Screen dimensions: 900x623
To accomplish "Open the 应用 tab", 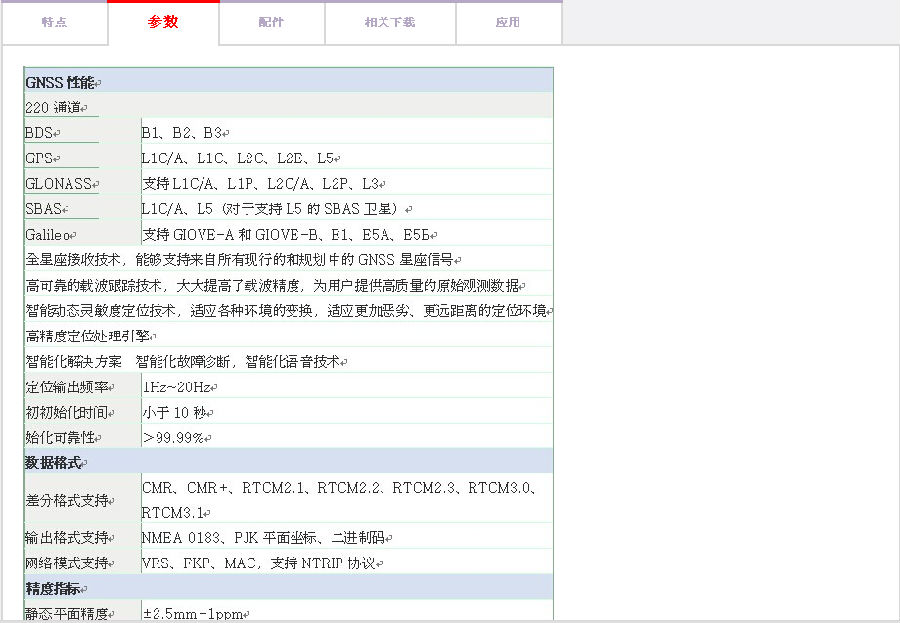I will [x=508, y=23].
